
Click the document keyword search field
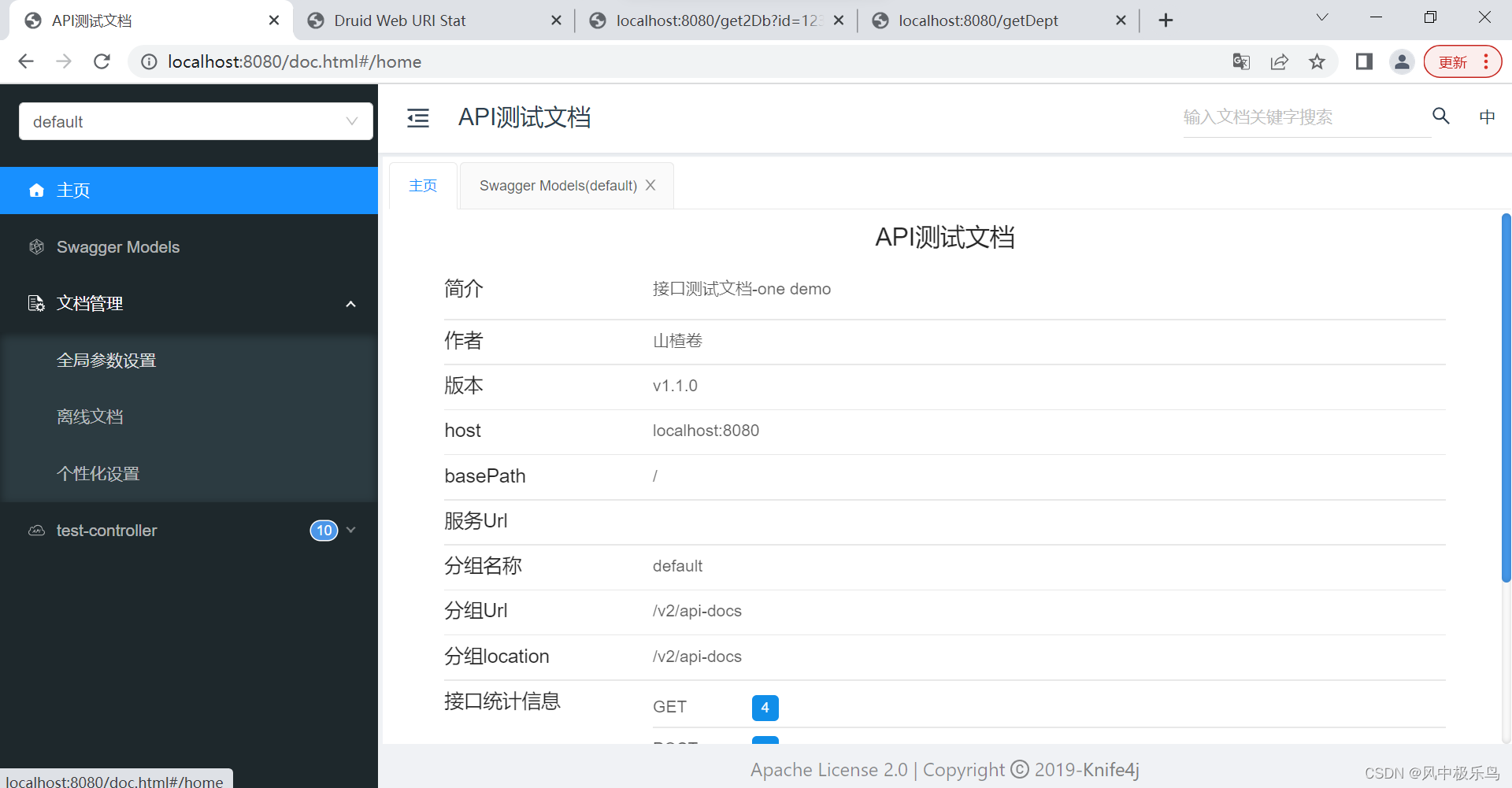tap(1306, 117)
